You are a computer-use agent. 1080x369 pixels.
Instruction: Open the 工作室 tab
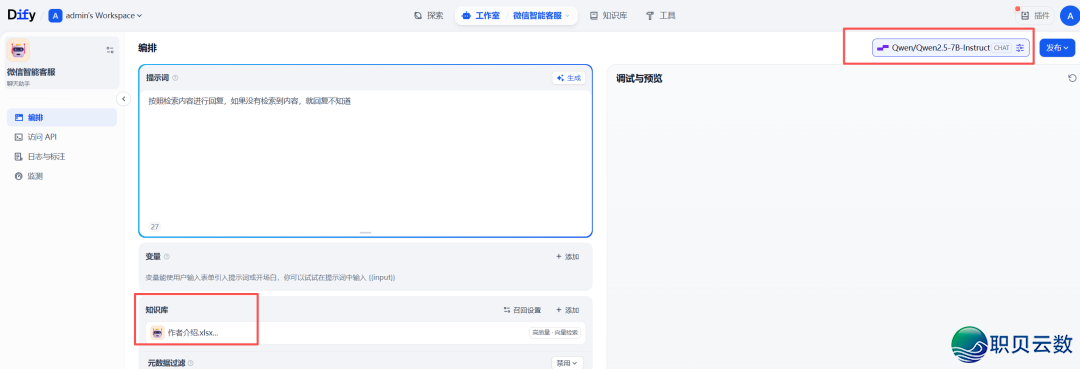click(481, 15)
